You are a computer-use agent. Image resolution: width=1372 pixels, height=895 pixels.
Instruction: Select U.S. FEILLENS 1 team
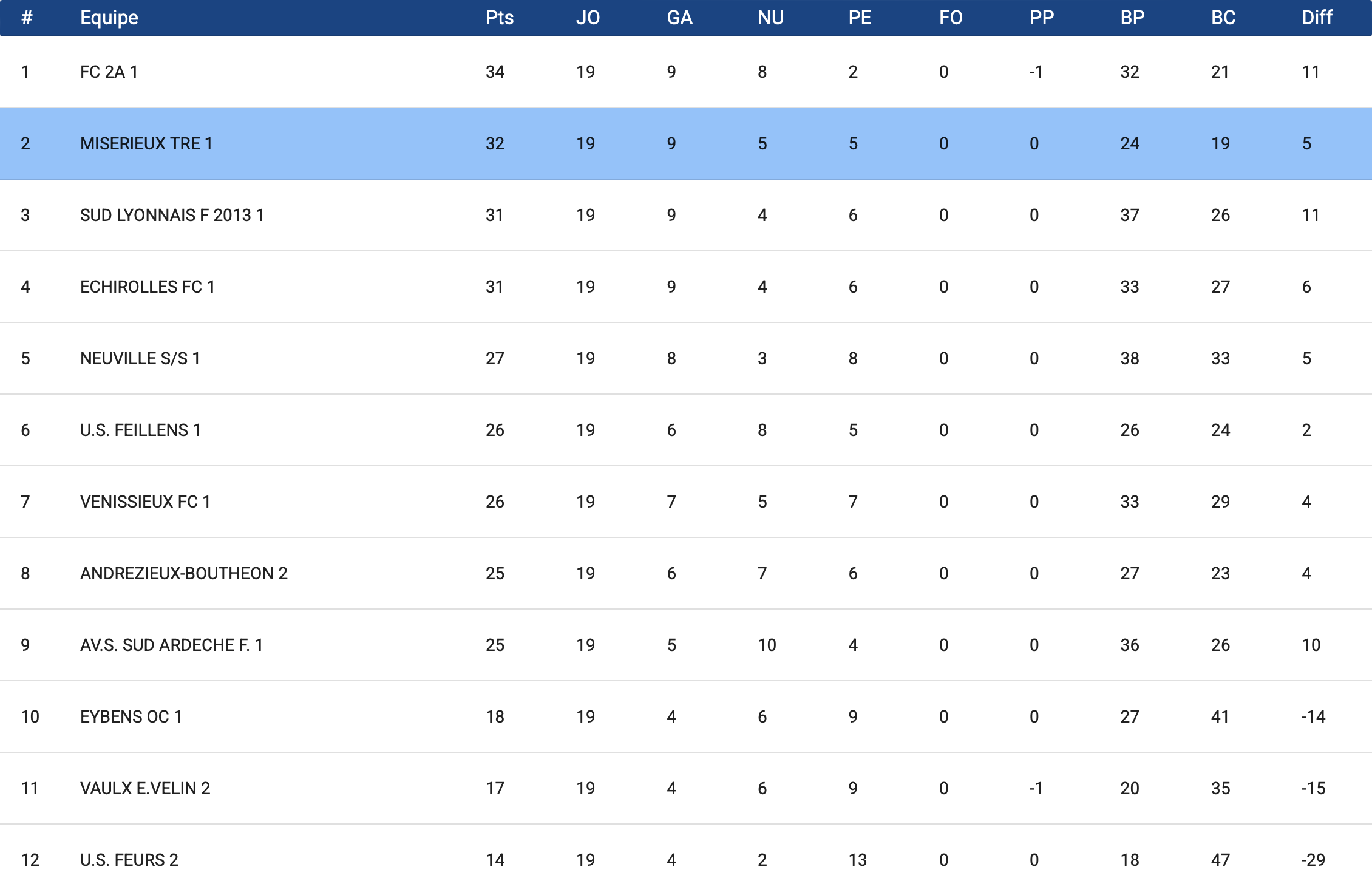tap(140, 430)
